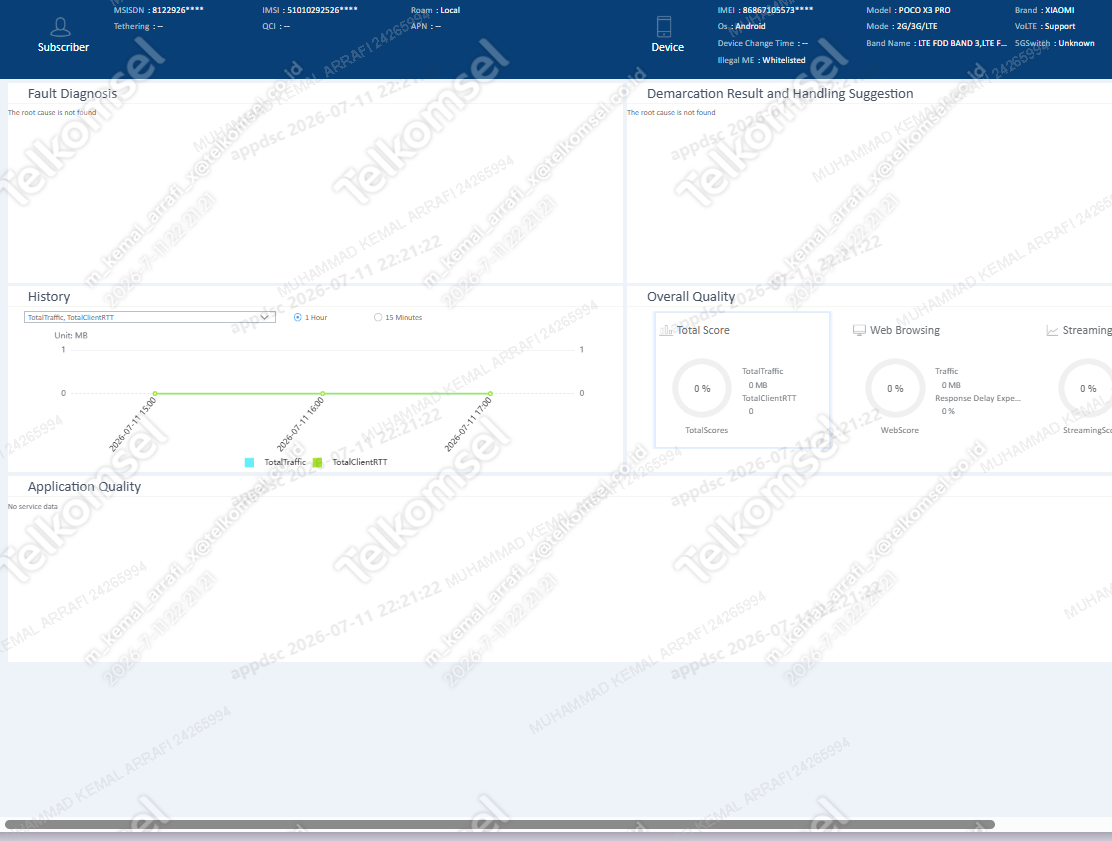The image size is (1112, 841).
Task: Click the Overall Quality heading
Action: 691,296
